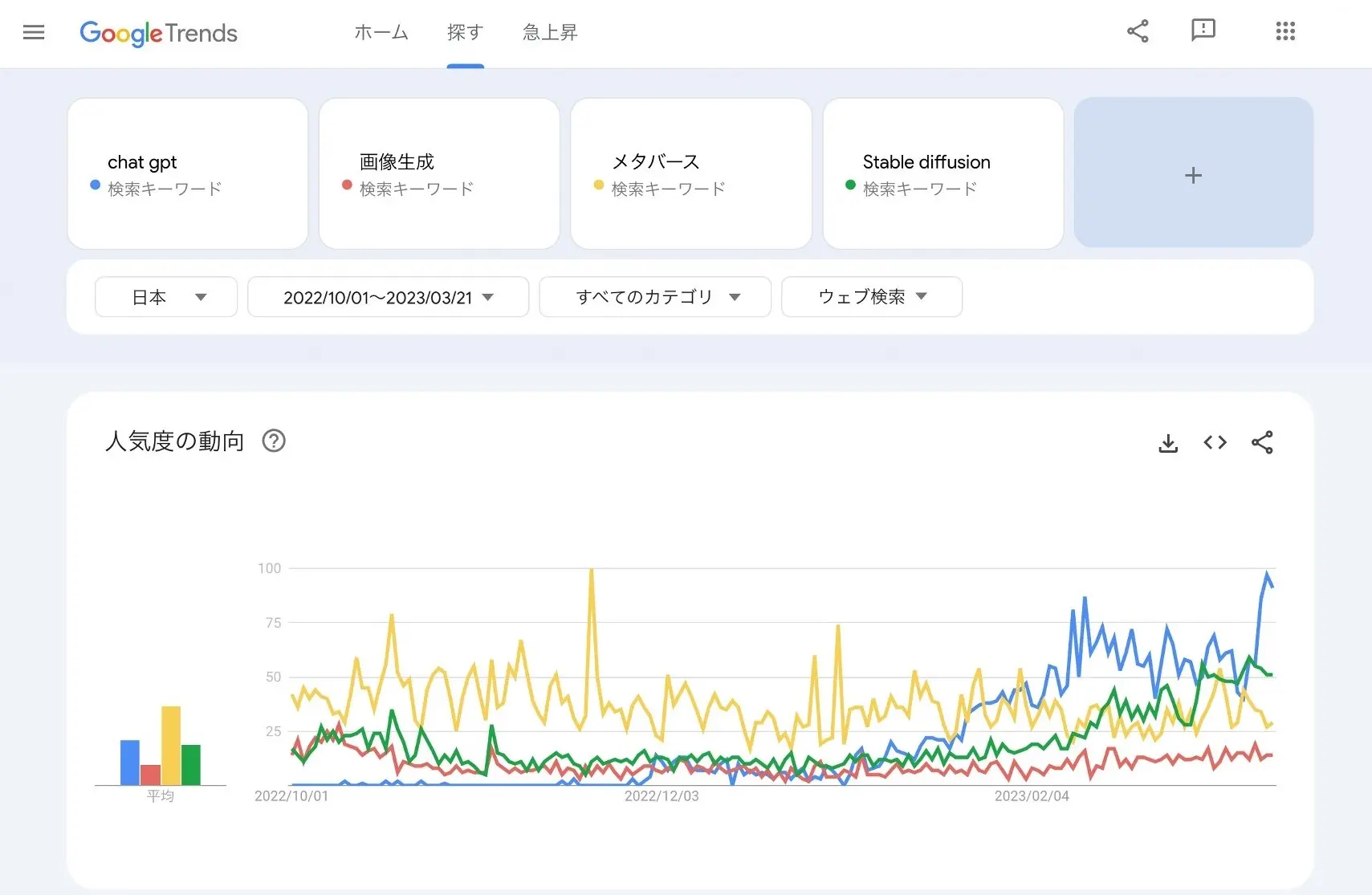Go to the ホーム tab
This screenshot has height=895, width=1372.
[381, 32]
